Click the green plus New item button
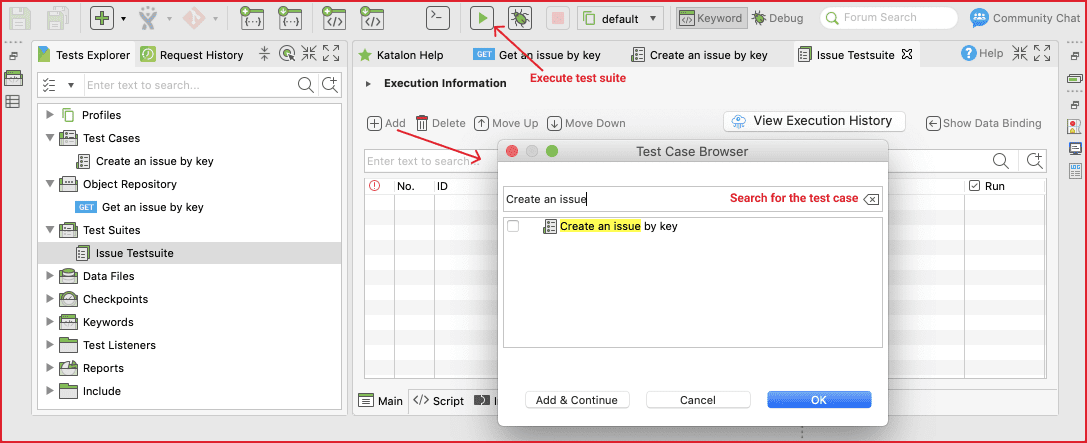 (x=102, y=18)
